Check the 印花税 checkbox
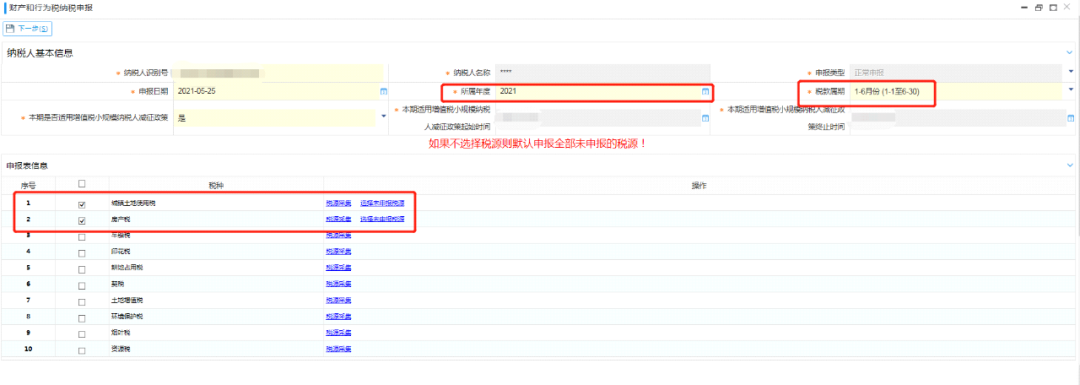Image resolution: width=1080 pixels, height=385 pixels. (x=83, y=253)
